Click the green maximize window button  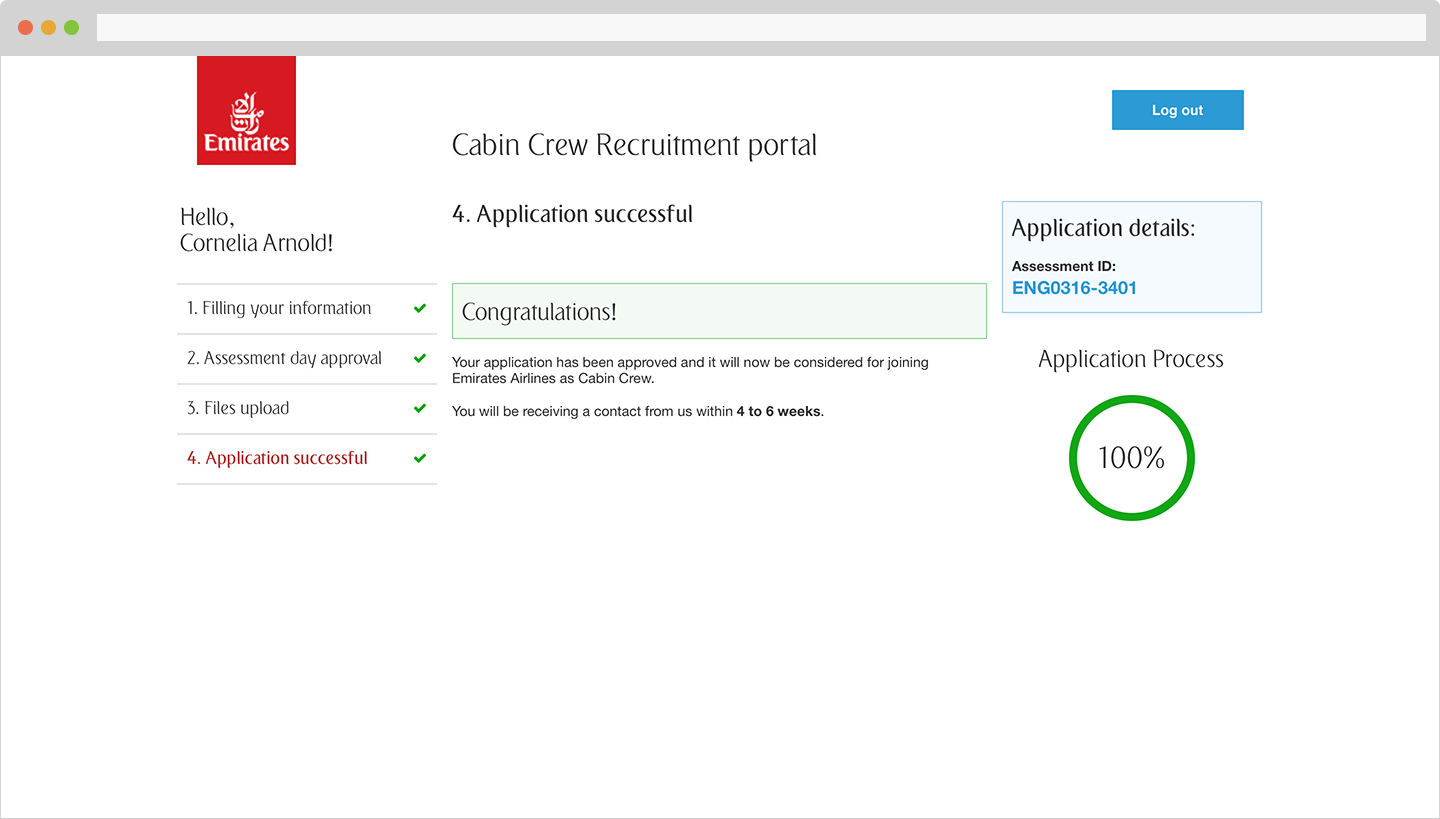click(x=72, y=28)
